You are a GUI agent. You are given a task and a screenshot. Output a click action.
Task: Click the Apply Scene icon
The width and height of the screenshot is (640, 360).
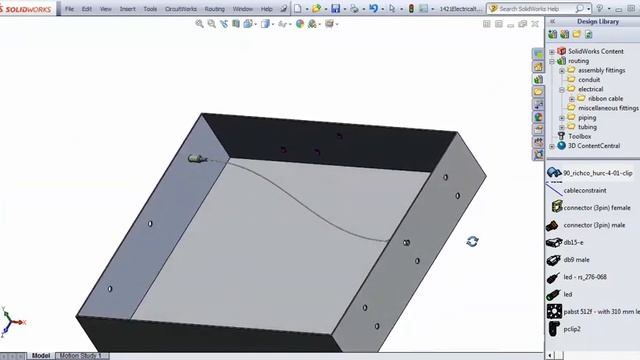[312, 24]
